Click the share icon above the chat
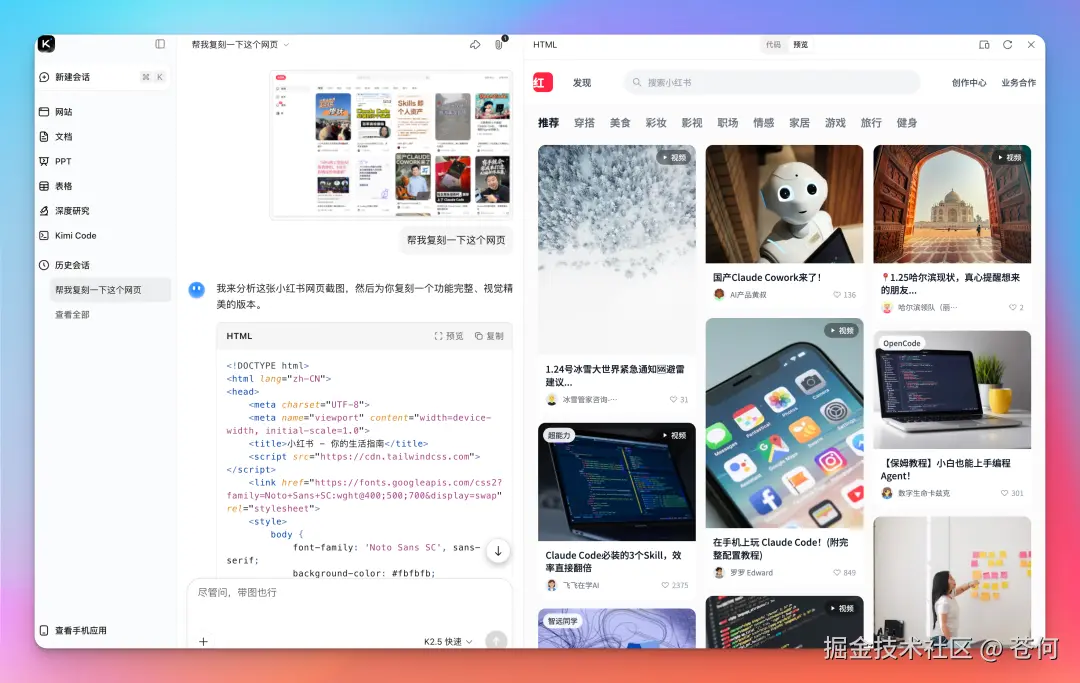Image resolution: width=1080 pixels, height=683 pixels. 474,44
